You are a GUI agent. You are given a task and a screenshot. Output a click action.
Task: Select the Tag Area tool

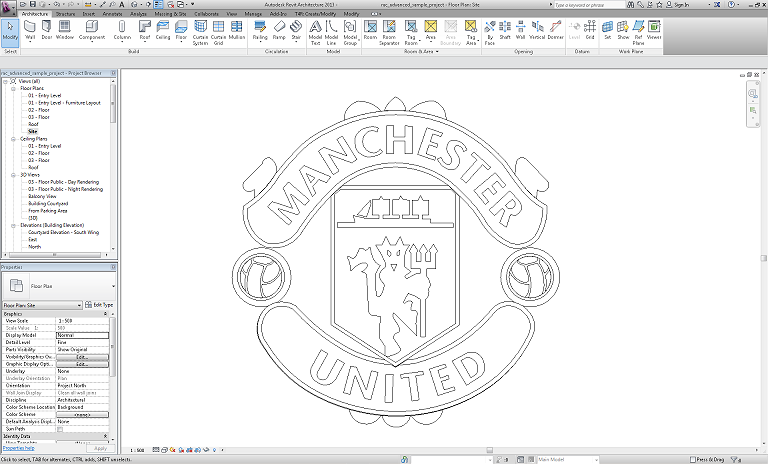click(x=471, y=33)
